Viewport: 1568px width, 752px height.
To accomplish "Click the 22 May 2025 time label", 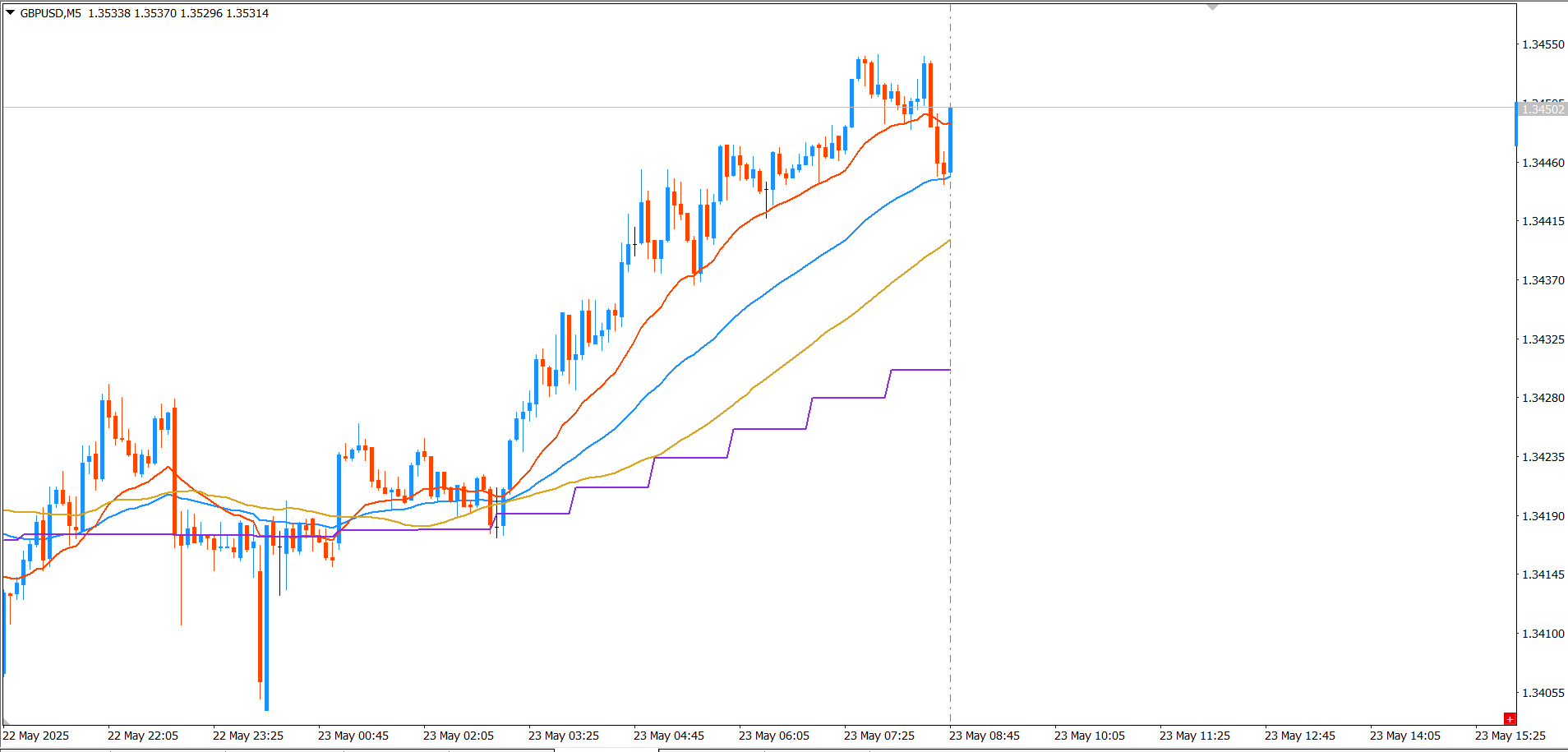I will 37,736.
